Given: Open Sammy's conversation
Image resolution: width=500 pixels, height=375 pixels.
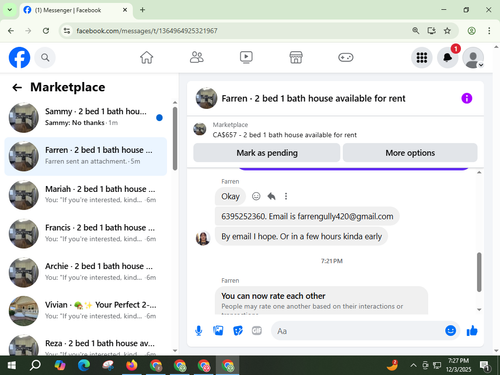Looking at the screenshot, I should tap(86, 117).
